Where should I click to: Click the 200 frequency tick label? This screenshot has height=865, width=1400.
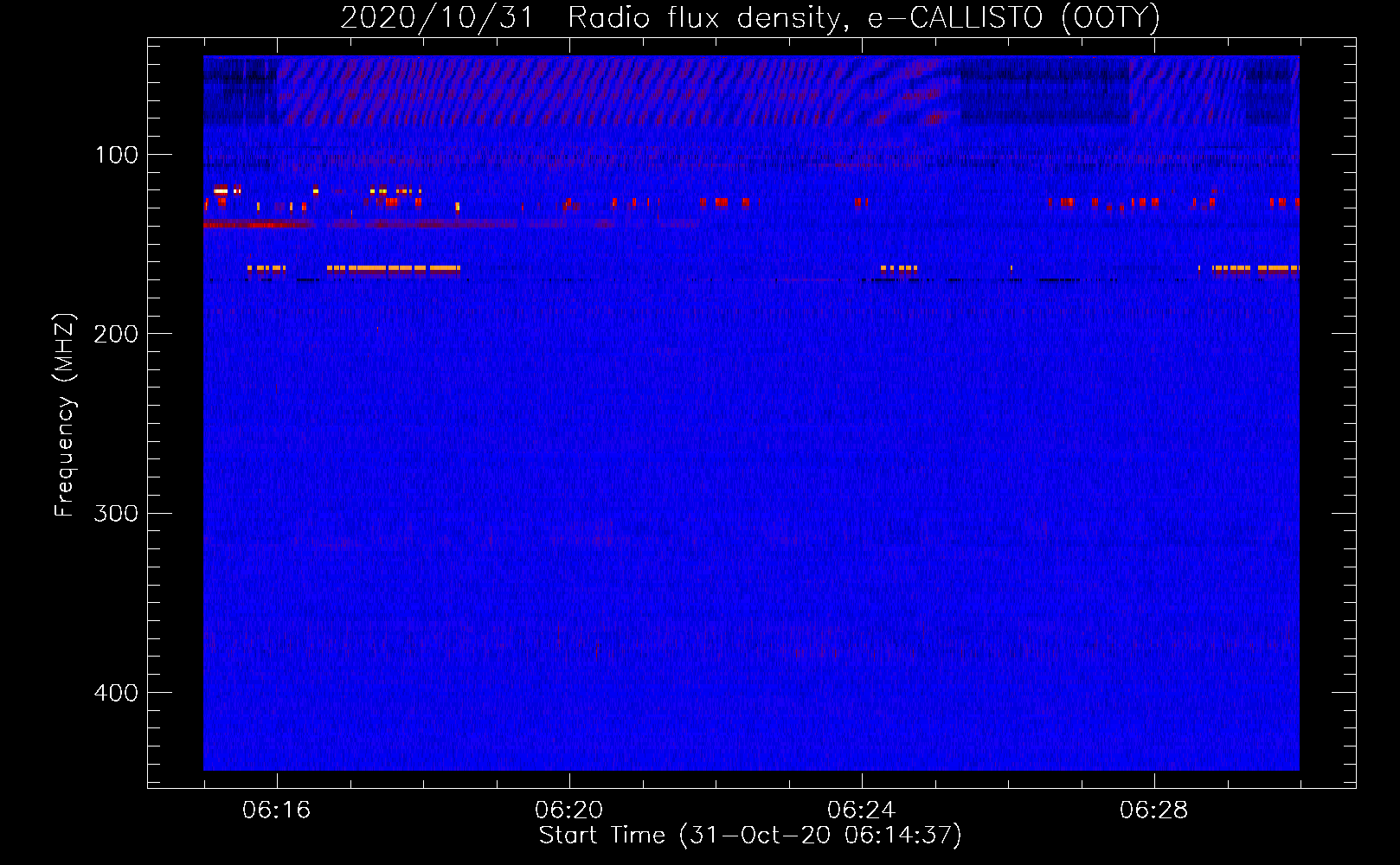117,334
